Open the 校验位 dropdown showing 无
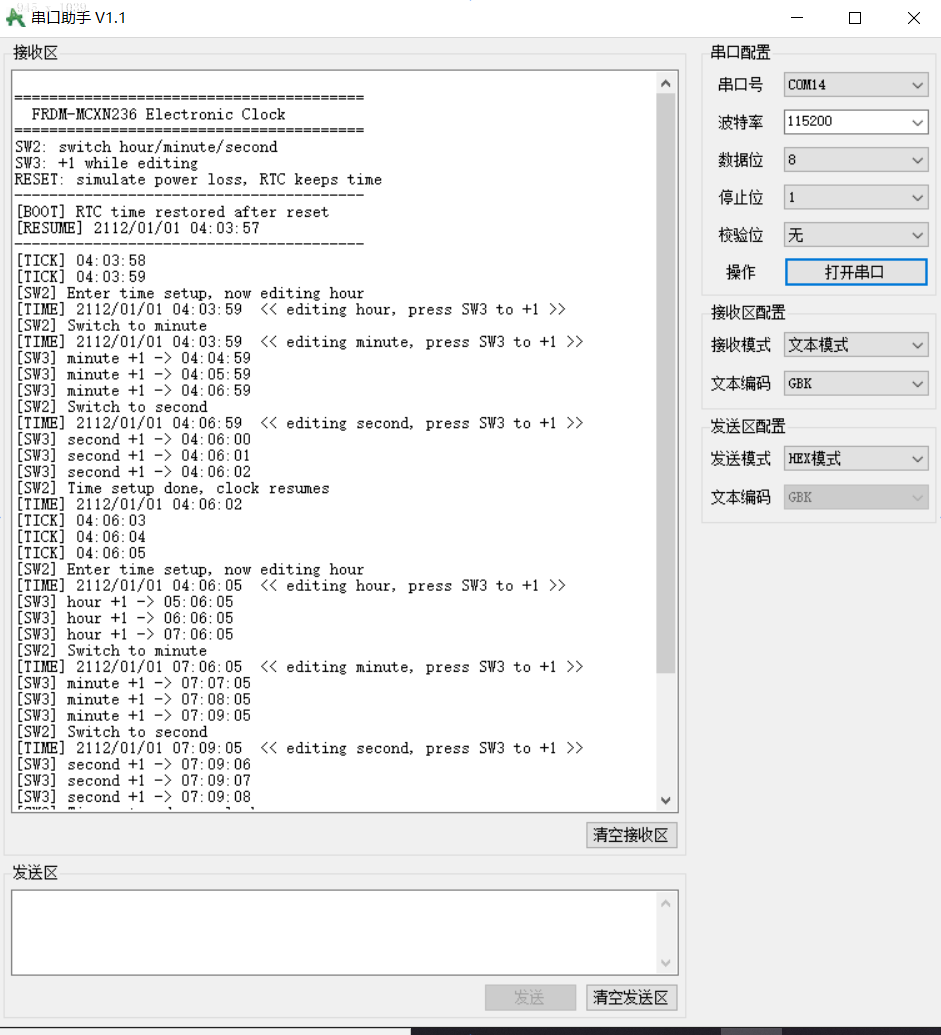 tap(856, 235)
